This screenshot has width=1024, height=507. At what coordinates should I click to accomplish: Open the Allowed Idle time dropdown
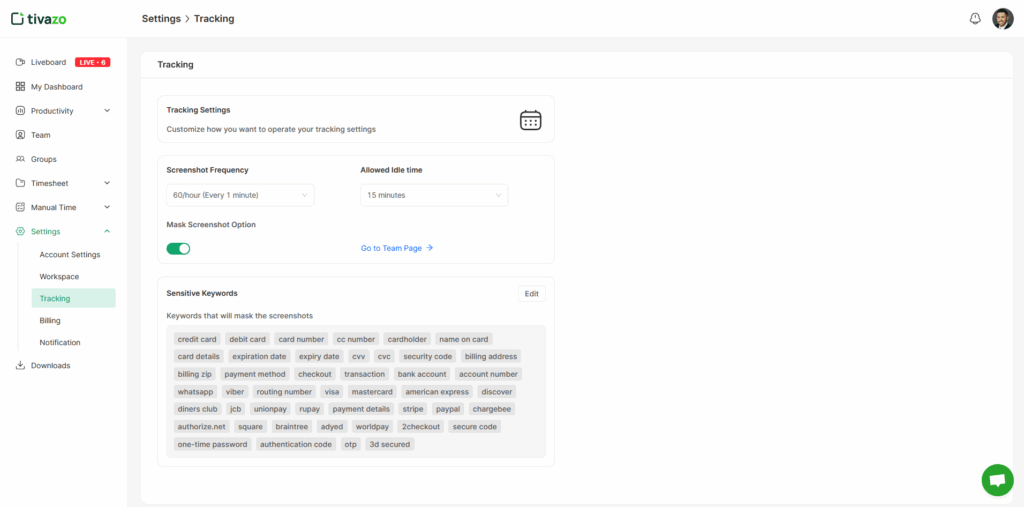pos(434,195)
